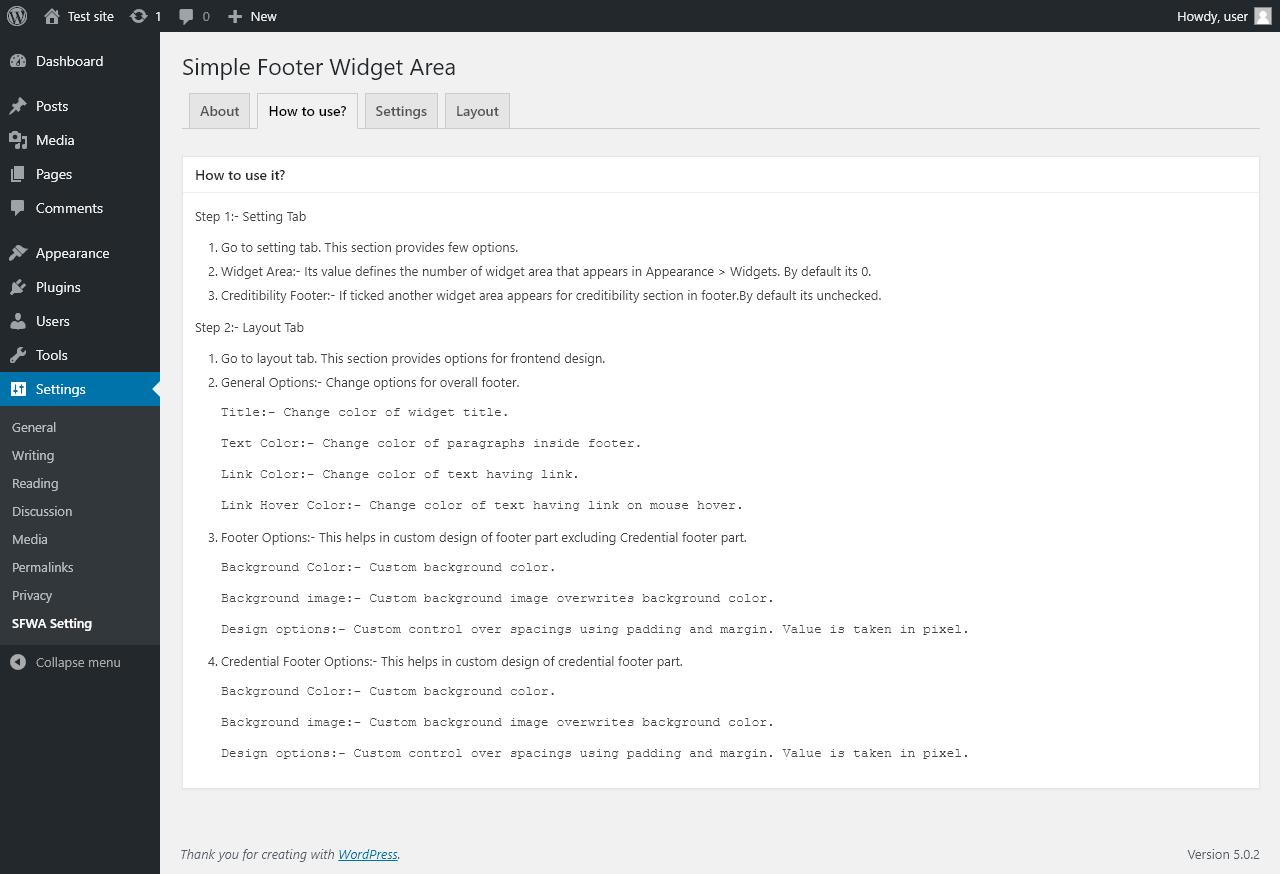Image resolution: width=1280 pixels, height=874 pixels.
Task: Open the Test site home icon
Action: click(52, 16)
